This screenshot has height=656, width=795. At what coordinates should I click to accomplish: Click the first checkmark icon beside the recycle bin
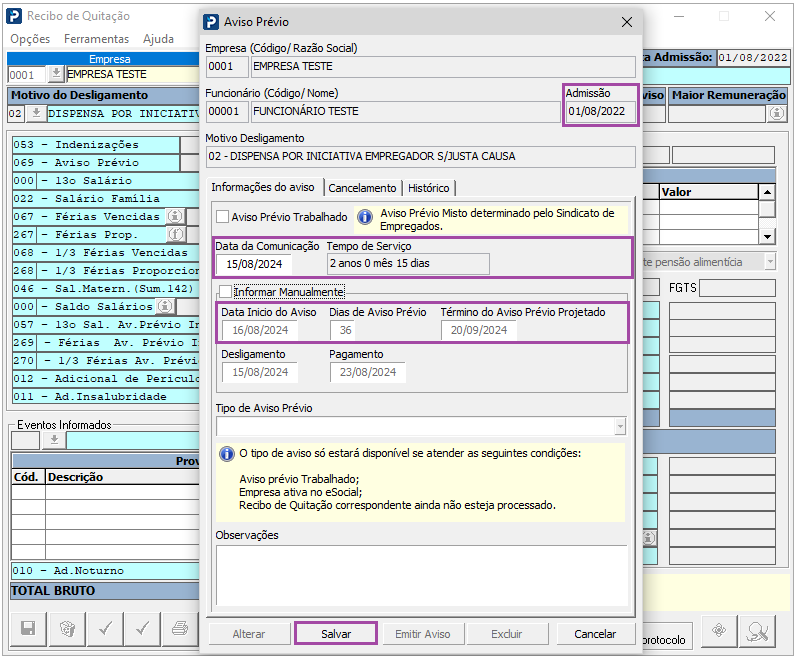tap(105, 629)
